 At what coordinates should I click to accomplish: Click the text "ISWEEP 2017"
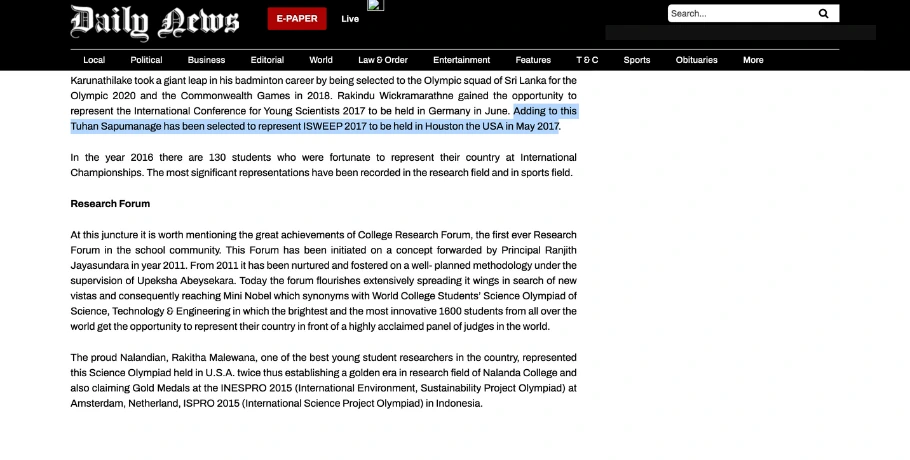coord(335,126)
